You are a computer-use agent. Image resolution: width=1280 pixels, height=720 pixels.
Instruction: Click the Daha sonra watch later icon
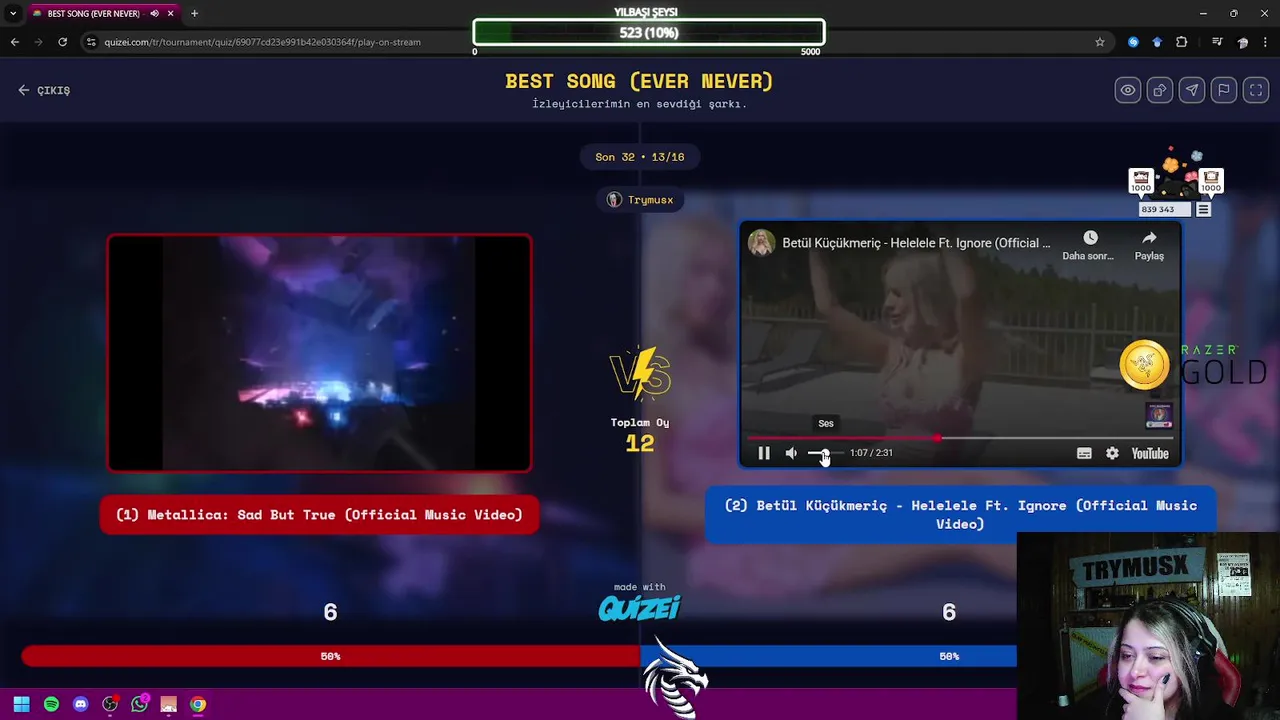1090,238
